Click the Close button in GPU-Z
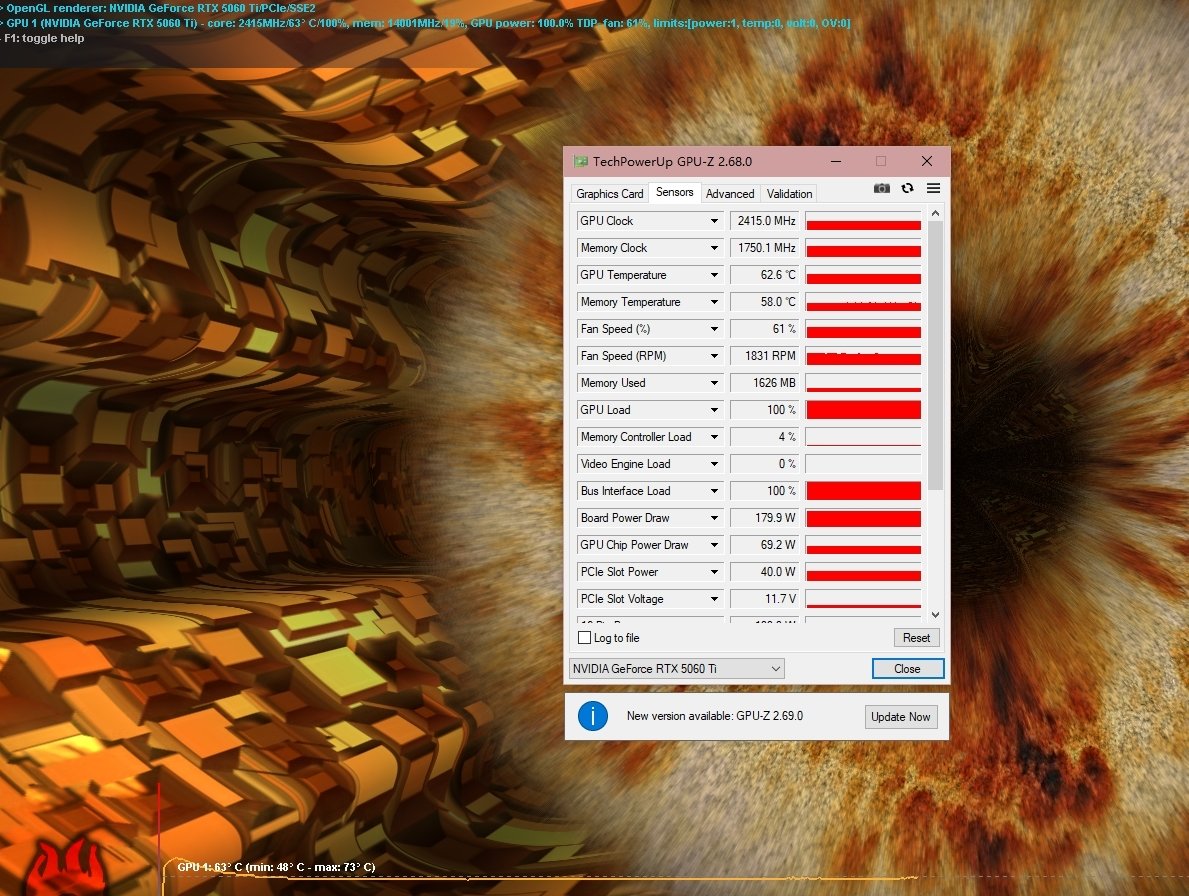 click(908, 669)
